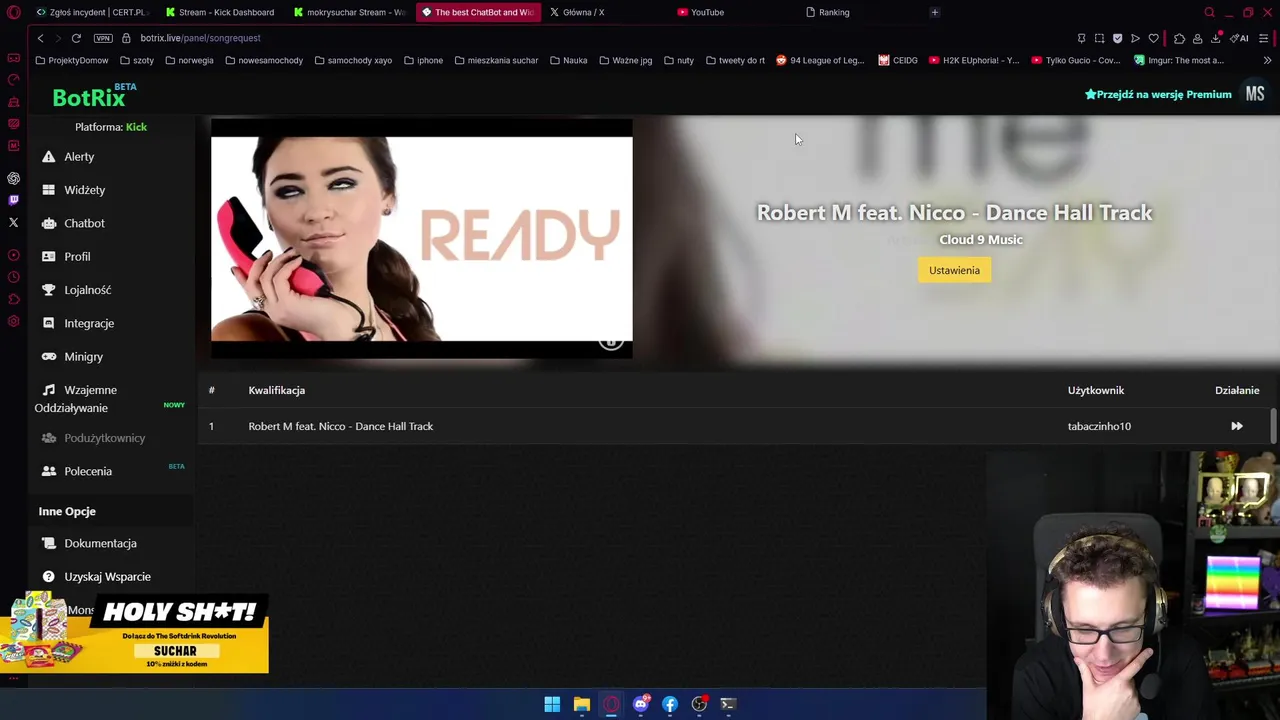Open the CEIDG bookmark
Viewport: 1280px width, 720px height.
898,60
